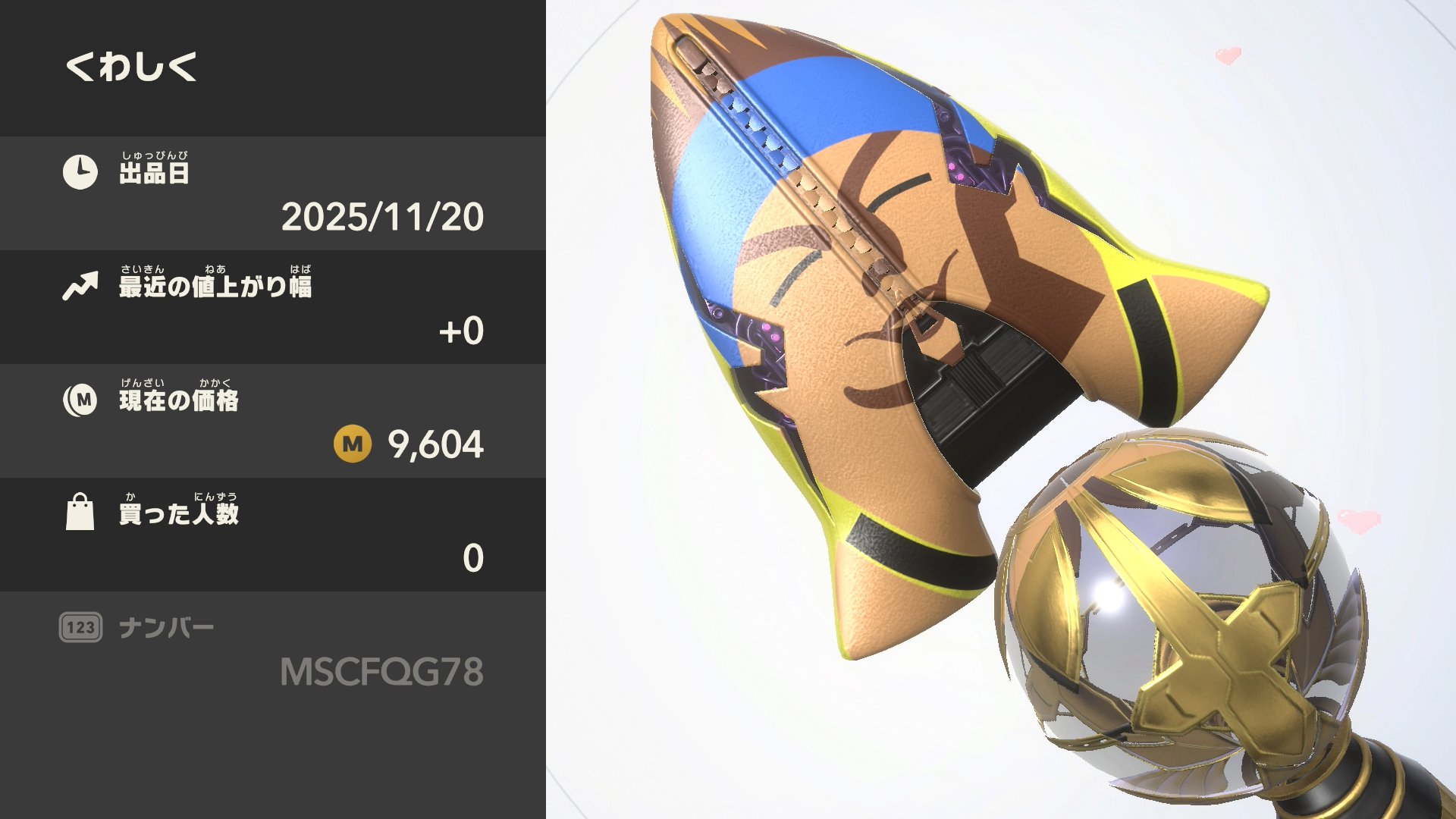This screenshot has width=1456, height=819.
Task: Click the 123 number icon
Action: [80, 627]
